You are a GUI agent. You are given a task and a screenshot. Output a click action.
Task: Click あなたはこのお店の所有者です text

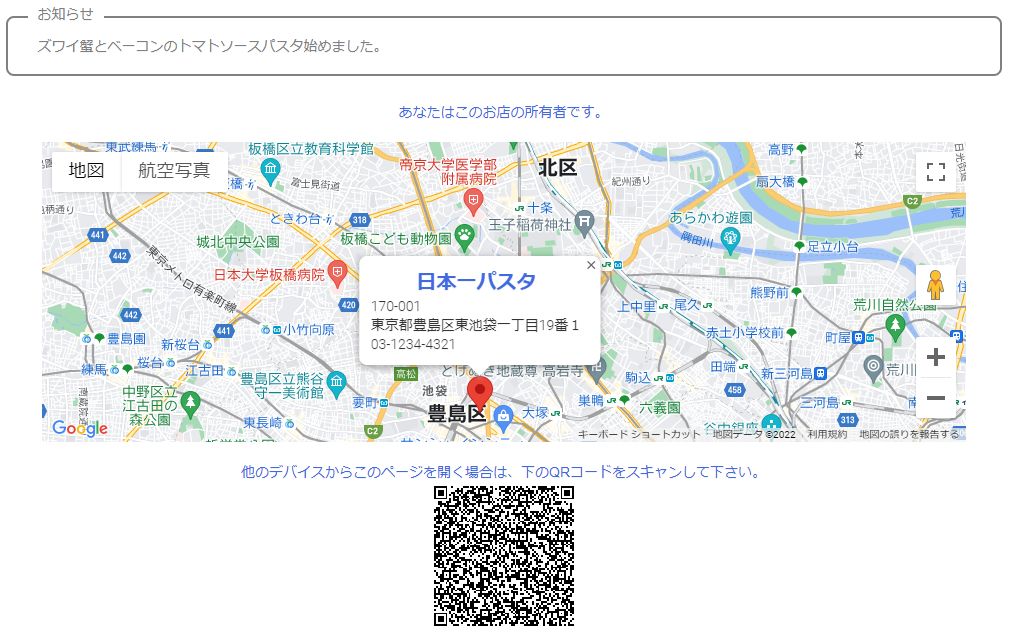[x=500, y=112]
